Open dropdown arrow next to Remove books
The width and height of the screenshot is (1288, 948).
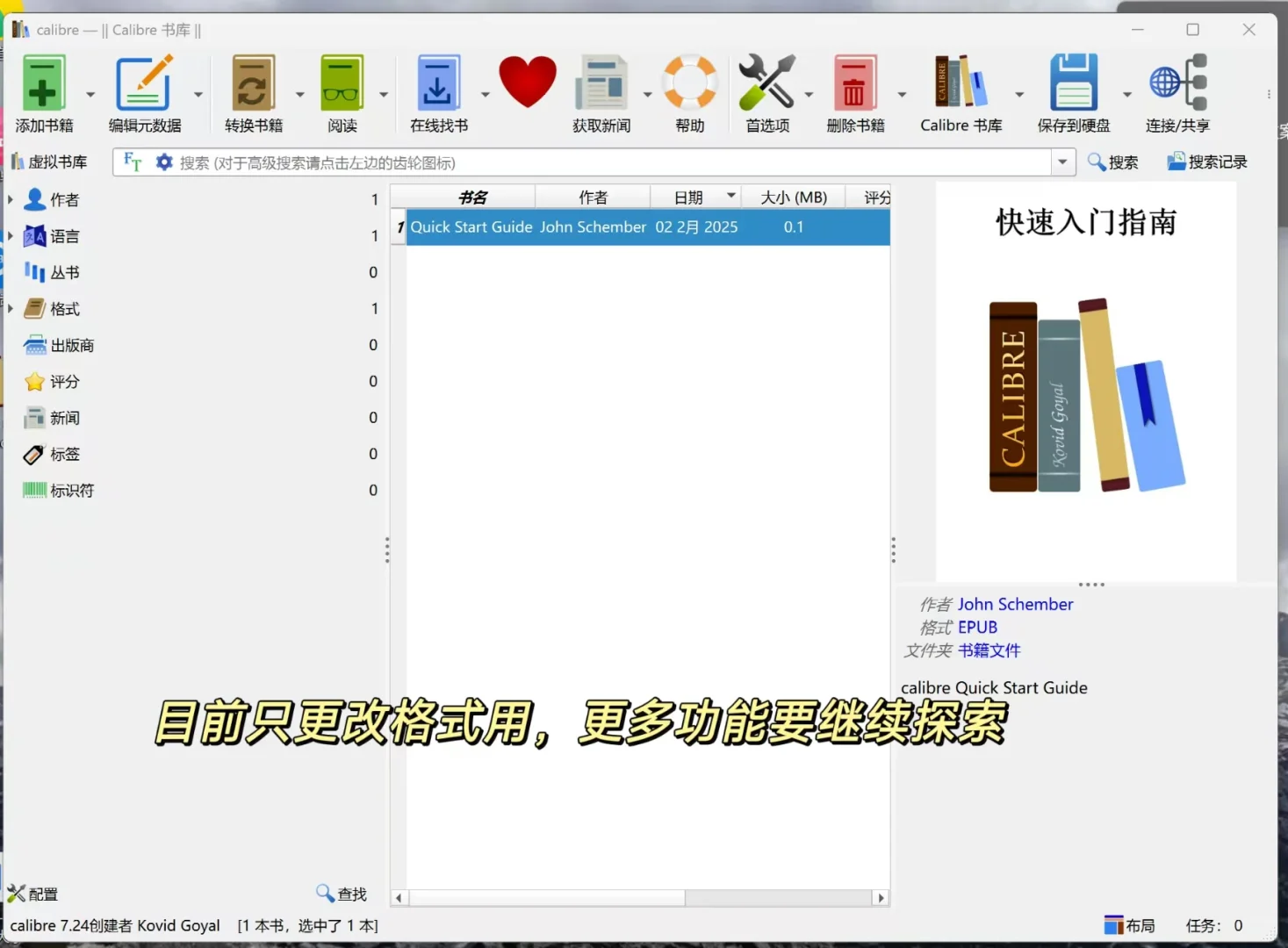pos(902,94)
